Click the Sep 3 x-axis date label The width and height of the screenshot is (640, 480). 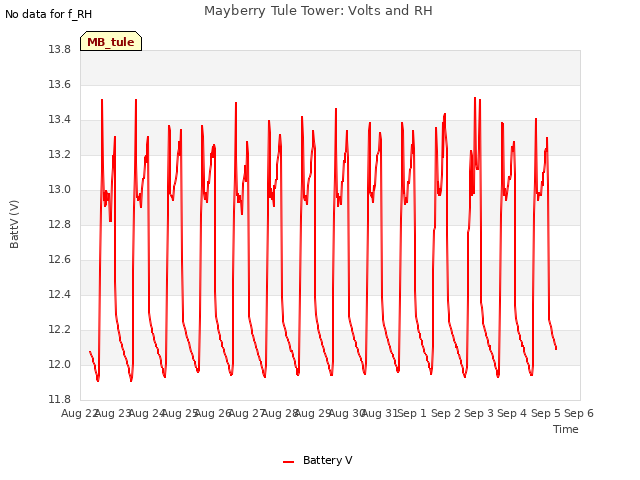pos(479,413)
